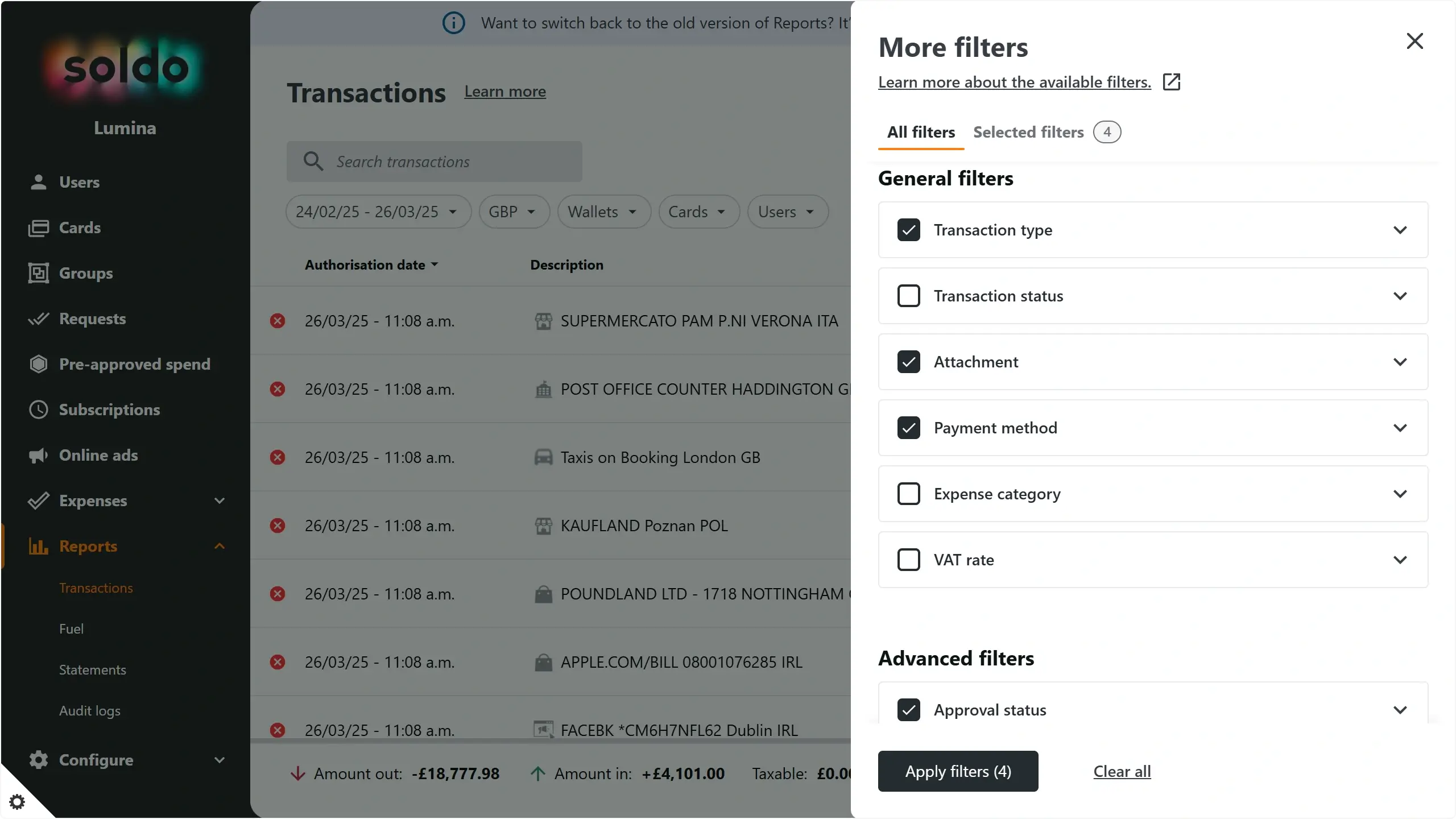Open the Subscriptions section

point(109,409)
